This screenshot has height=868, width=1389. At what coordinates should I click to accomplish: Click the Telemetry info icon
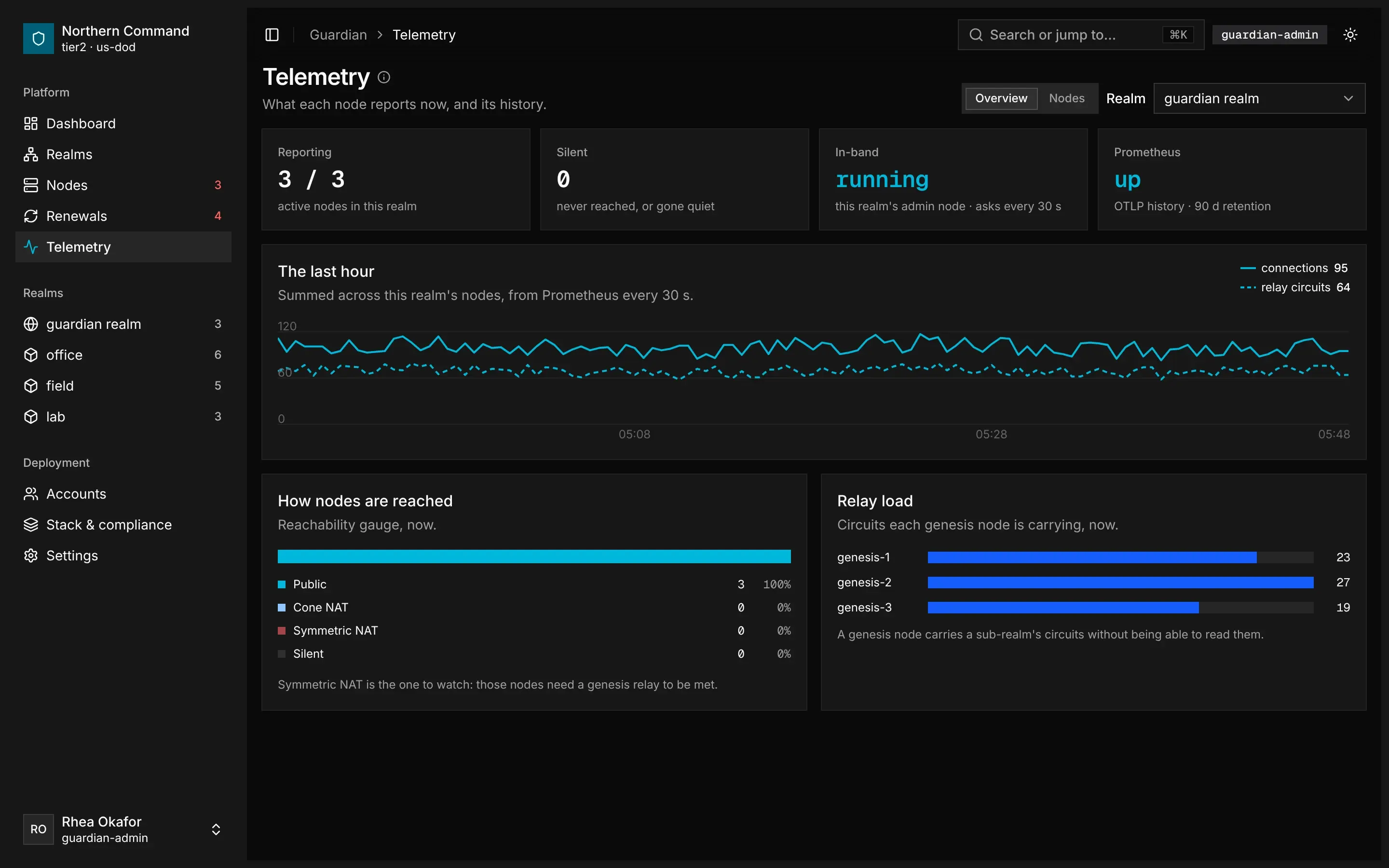click(x=384, y=77)
